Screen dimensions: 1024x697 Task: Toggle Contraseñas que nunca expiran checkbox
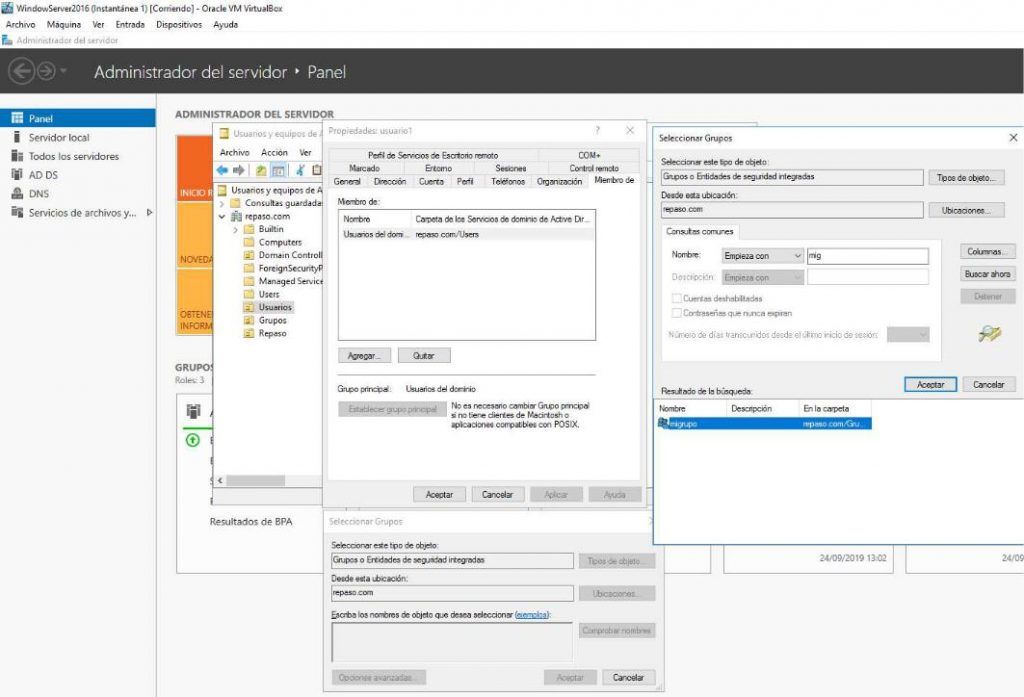(677, 313)
